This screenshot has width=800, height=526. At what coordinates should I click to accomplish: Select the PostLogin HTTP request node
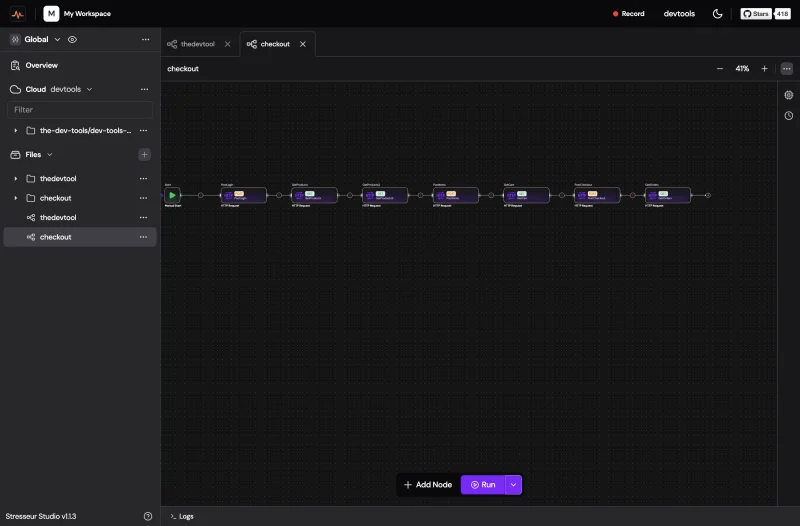[x=243, y=195]
